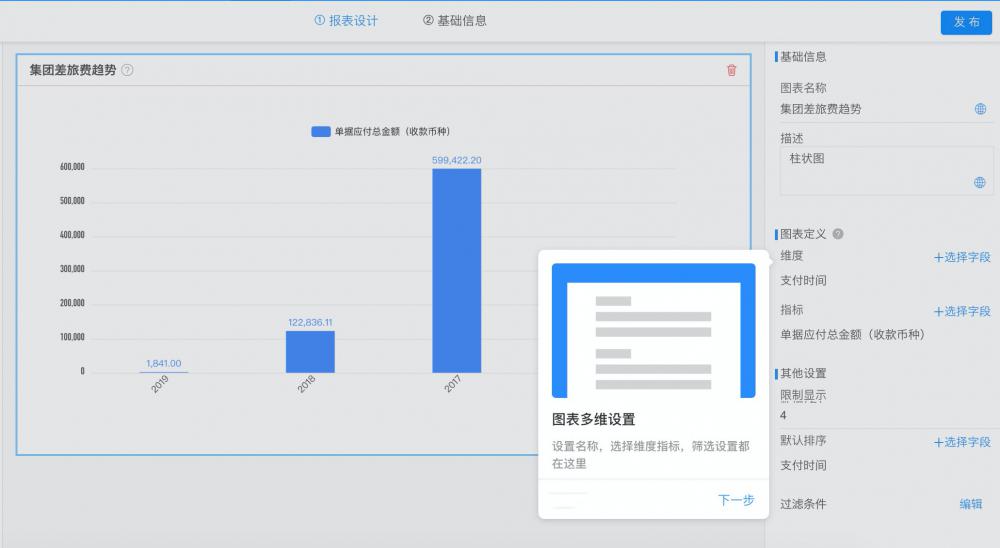This screenshot has width=1000, height=548.
Task: Select the 2017 bar in the chart
Action: pos(456,270)
